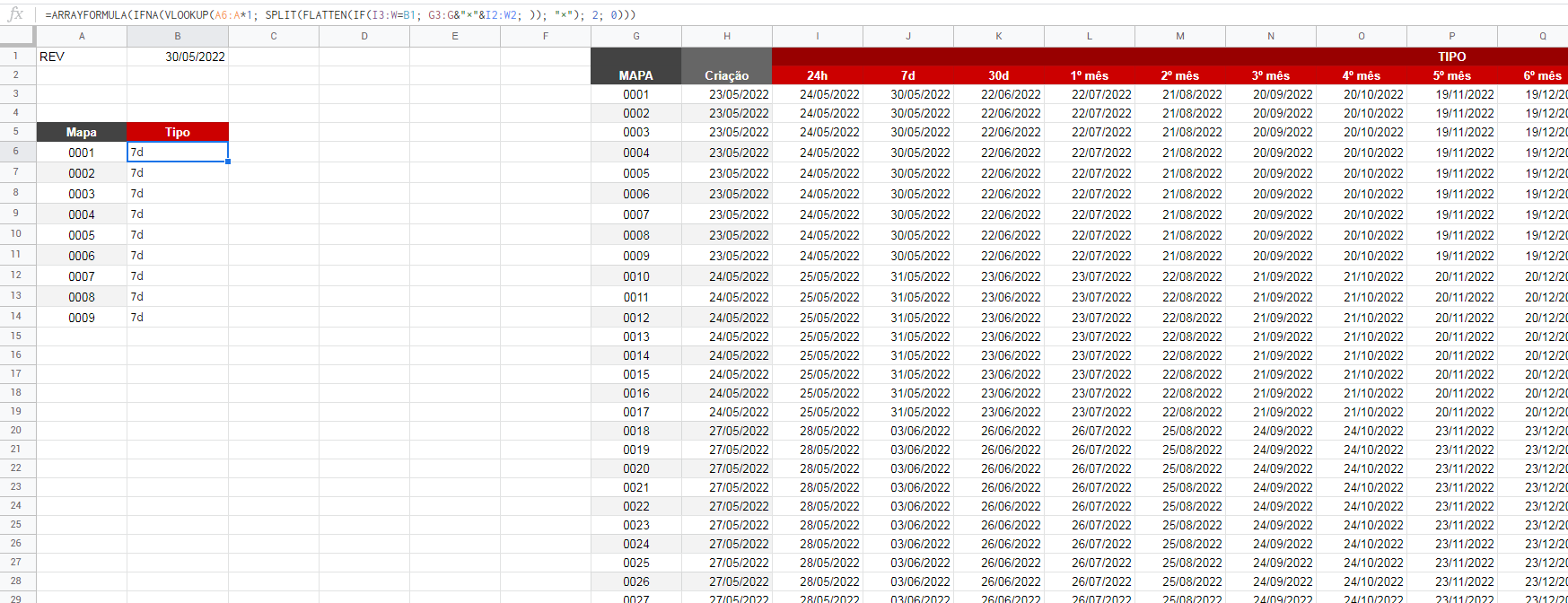1568x603 pixels.
Task: Click the 30d column header
Action: 999,75
